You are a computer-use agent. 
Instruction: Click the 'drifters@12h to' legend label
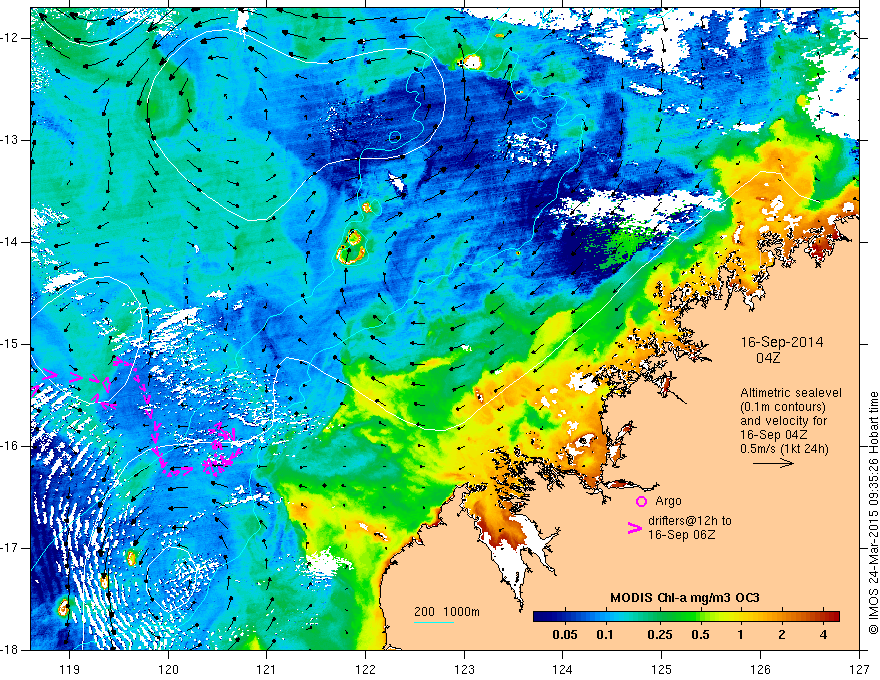[x=690, y=521]
